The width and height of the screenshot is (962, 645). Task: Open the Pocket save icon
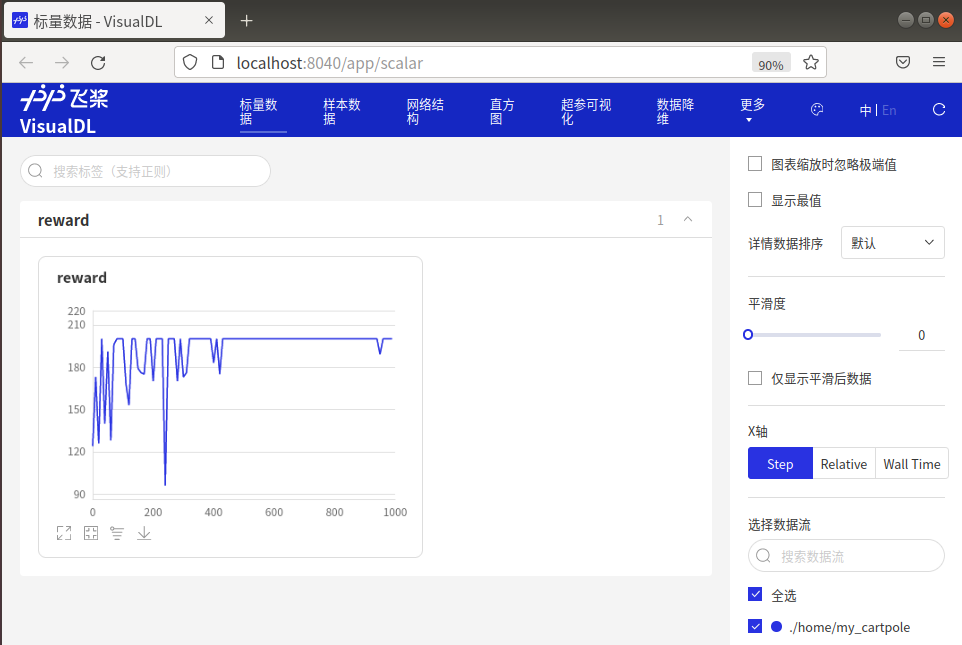click(x=902, y=62)
